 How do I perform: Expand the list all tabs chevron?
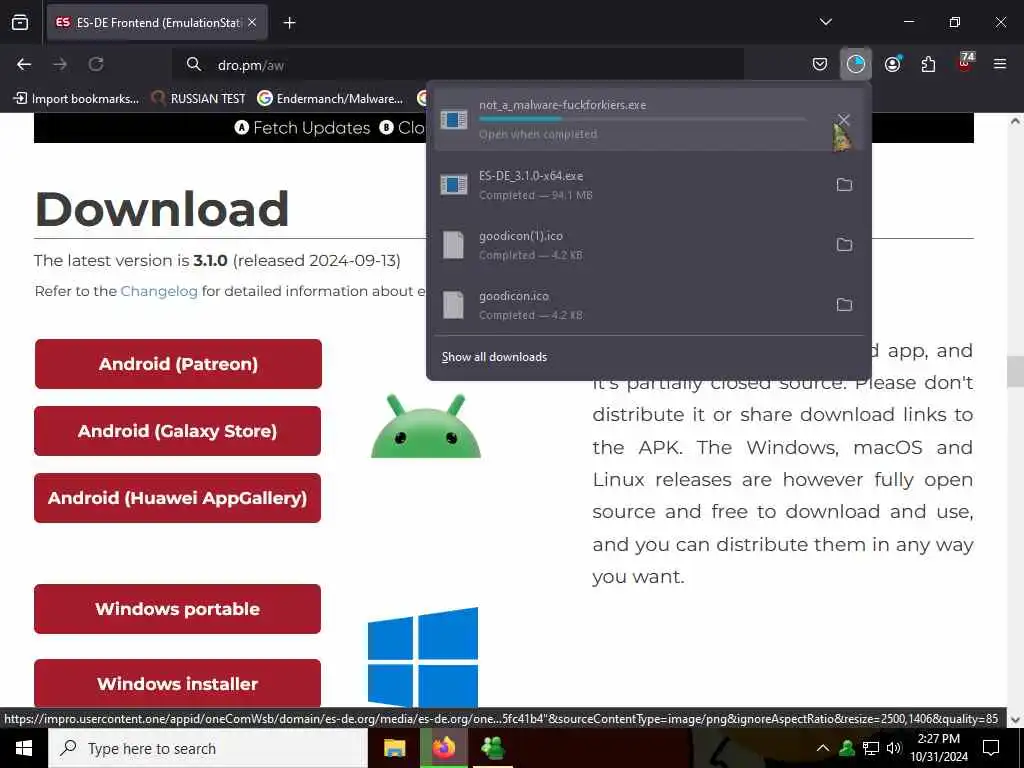pyautogui.click(x=825, y=22)
